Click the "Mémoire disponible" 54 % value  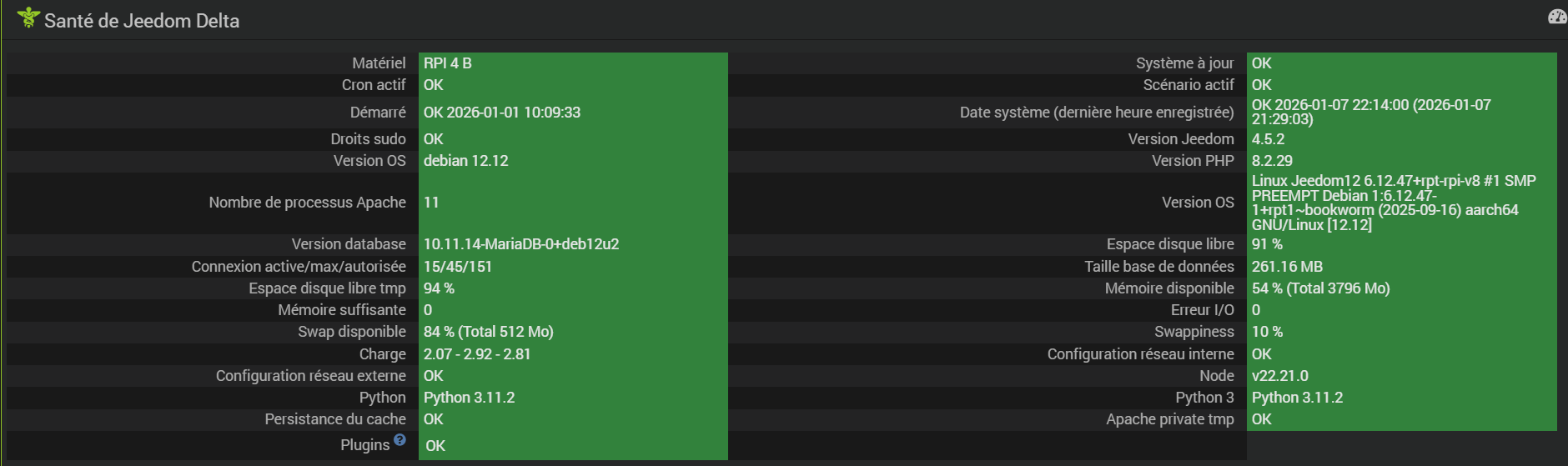[x=1320, y=288]
